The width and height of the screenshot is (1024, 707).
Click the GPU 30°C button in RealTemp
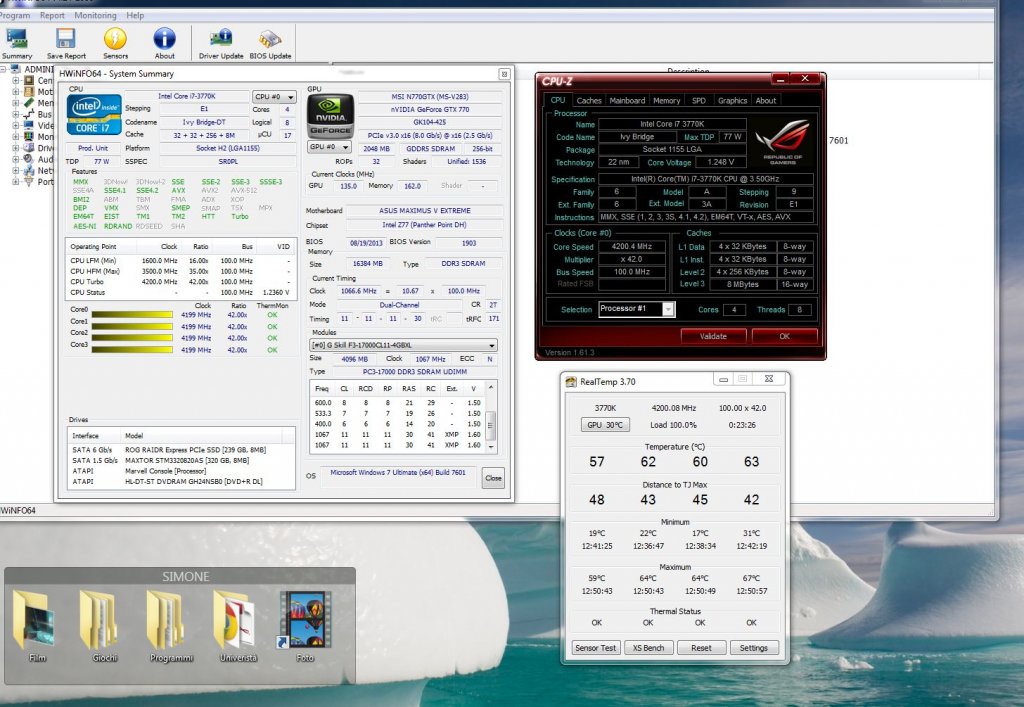coord(605,425)
